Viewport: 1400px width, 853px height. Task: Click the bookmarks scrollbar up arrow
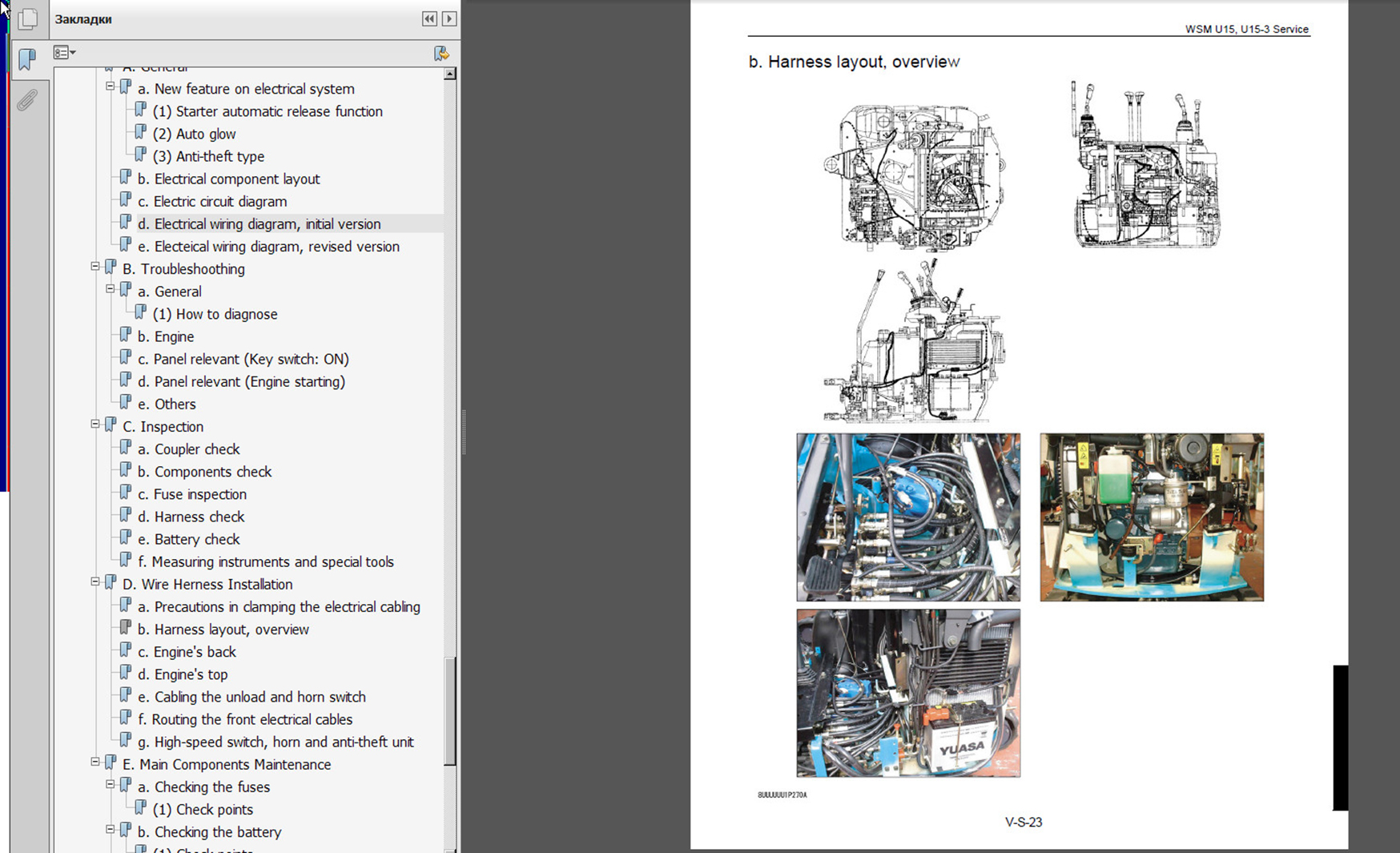(x=450, y=74)
